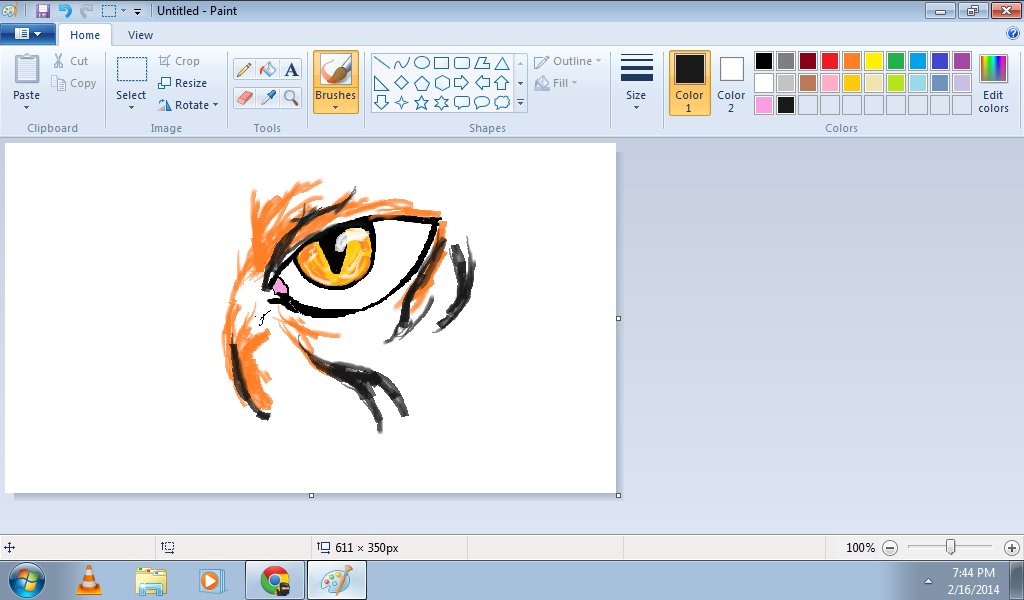Screen dimensions: 1024x600
Task: Choose the Six-point star shape
Action: pyautogui.click(x=441, y=103)
